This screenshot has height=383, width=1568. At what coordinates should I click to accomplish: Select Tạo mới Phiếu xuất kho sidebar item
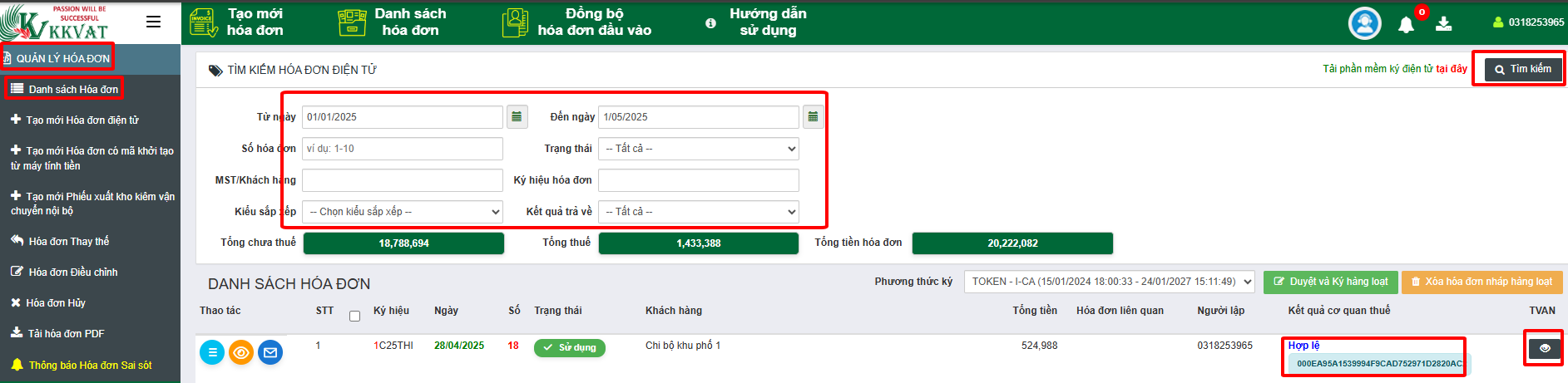click(92, 204)
